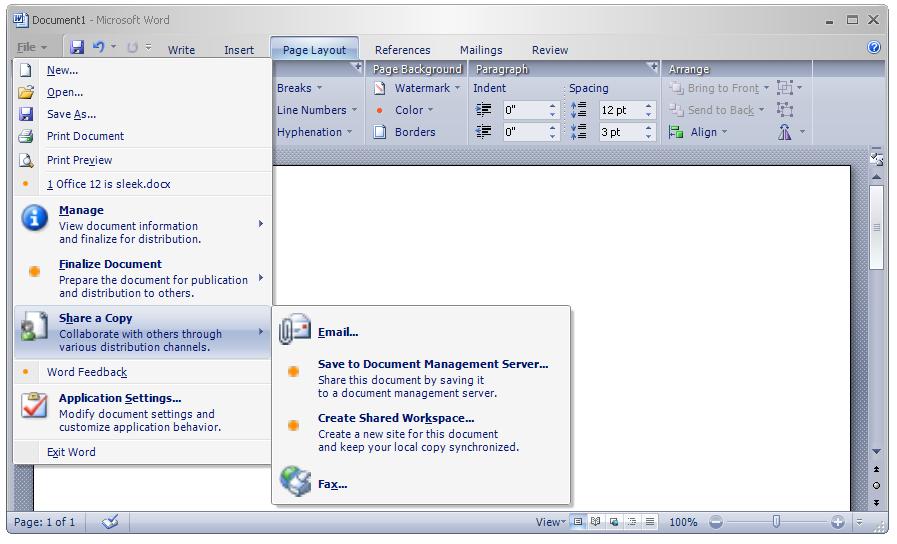Click the spelling check icon in status bar
Image resolution: width=897 pixels, height=544 pixels.
[110, 521]
